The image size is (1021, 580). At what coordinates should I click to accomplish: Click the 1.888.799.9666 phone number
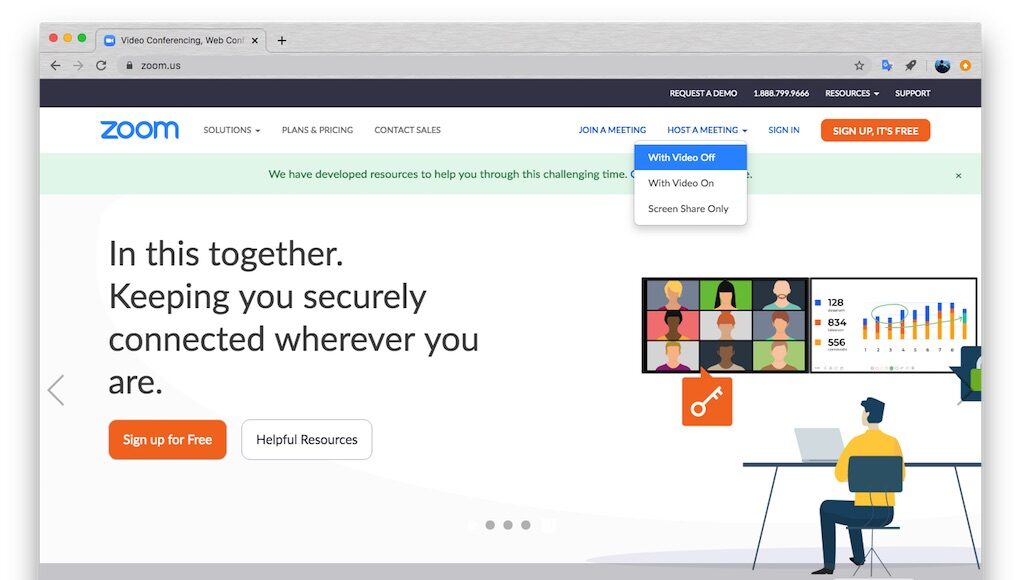click(x=781, y=93)
